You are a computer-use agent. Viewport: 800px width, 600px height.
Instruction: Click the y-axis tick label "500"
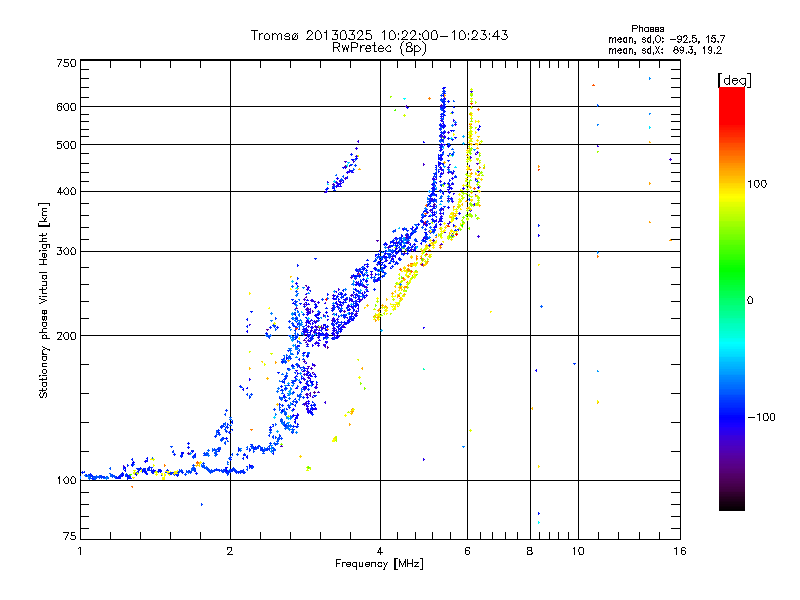pyautogui.click(x=66, y=145)
